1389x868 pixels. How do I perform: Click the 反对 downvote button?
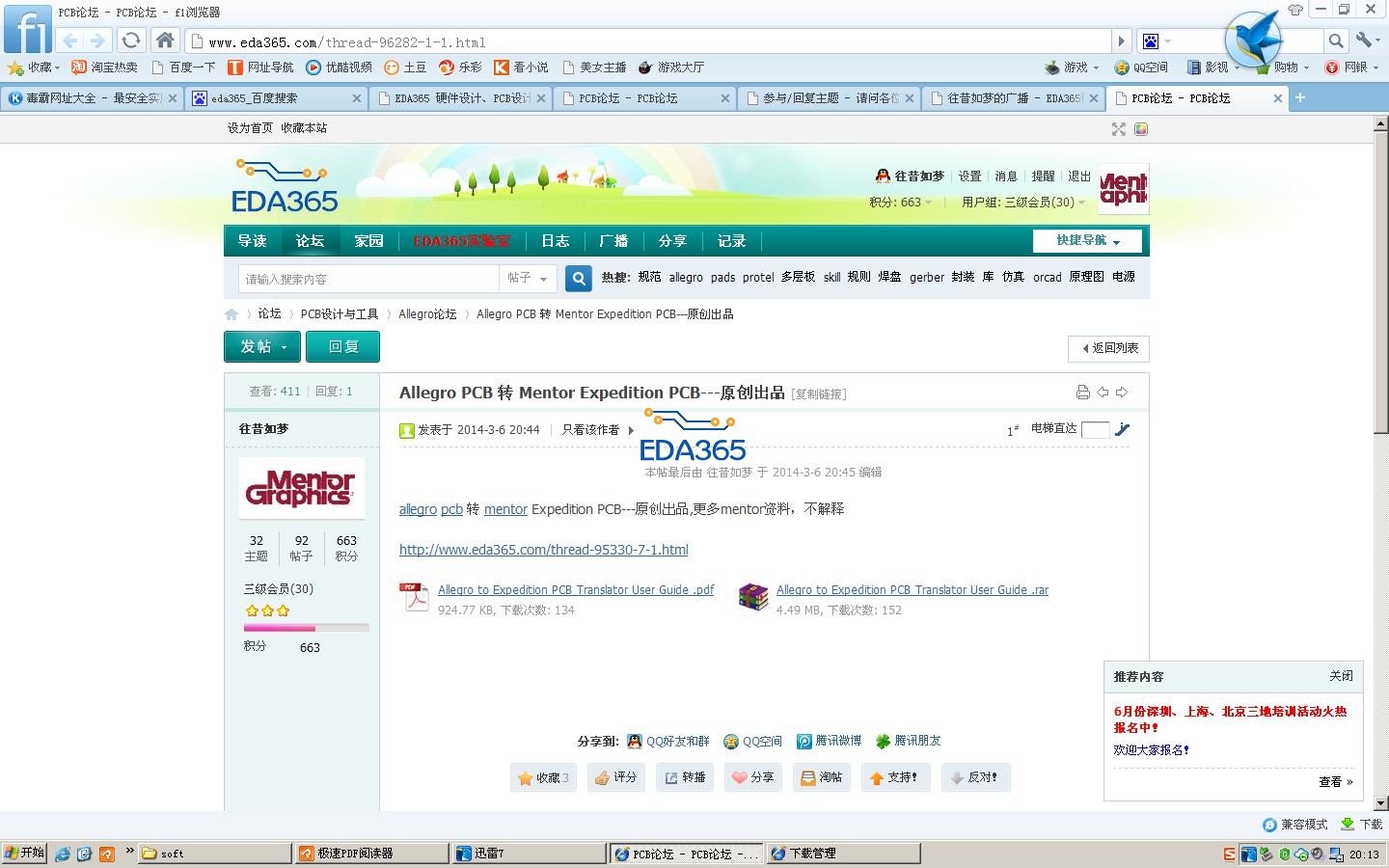pos(974,777)
